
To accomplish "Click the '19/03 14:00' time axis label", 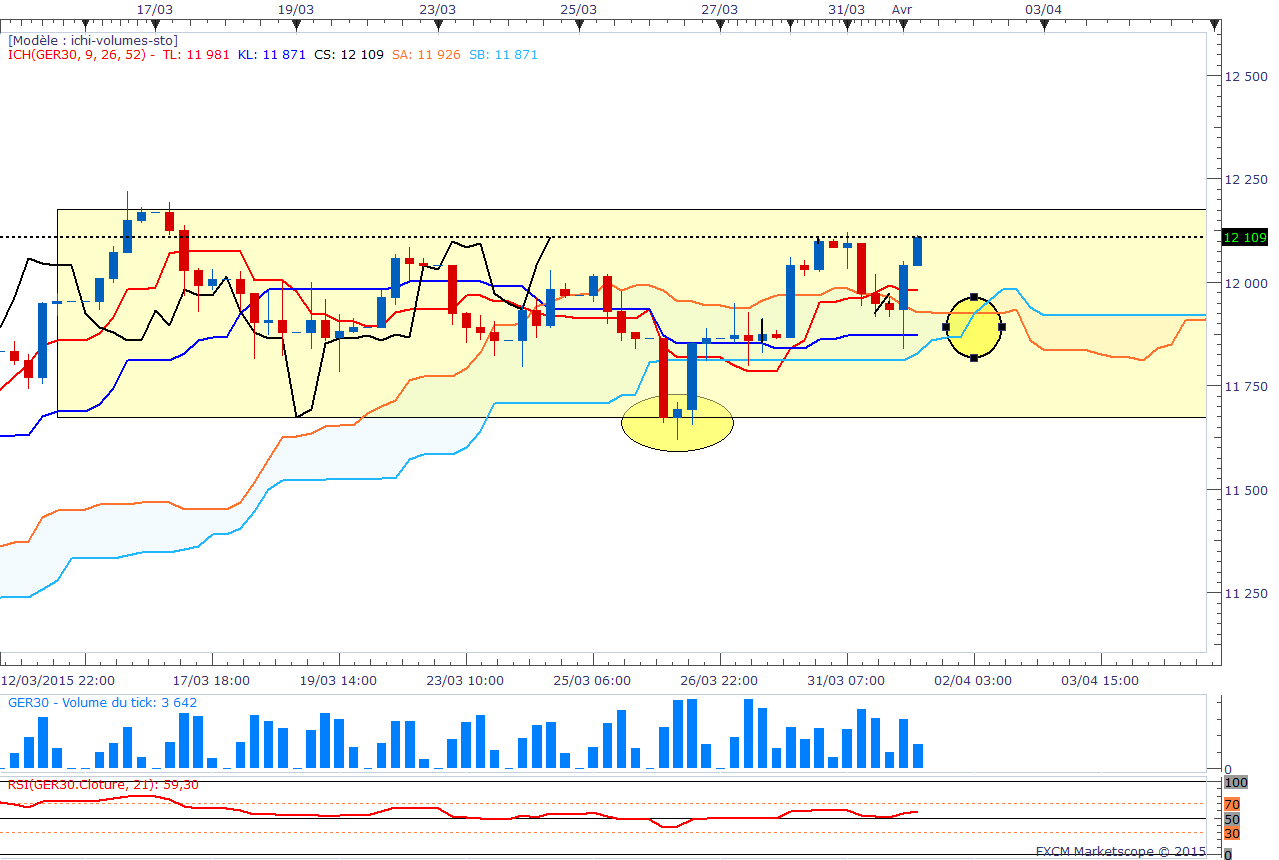I will 339,680.
